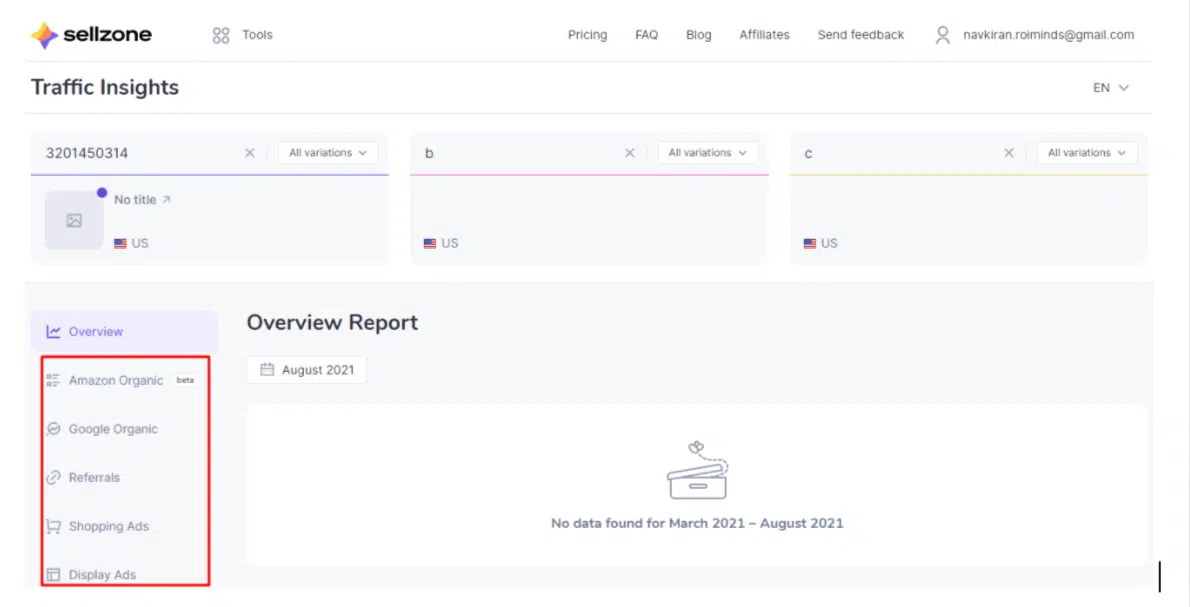Image resolution: width=1190 pixels, height=607 pixels.
Task: Click the Amazon Organic list icon
Action: coord(53,380)
